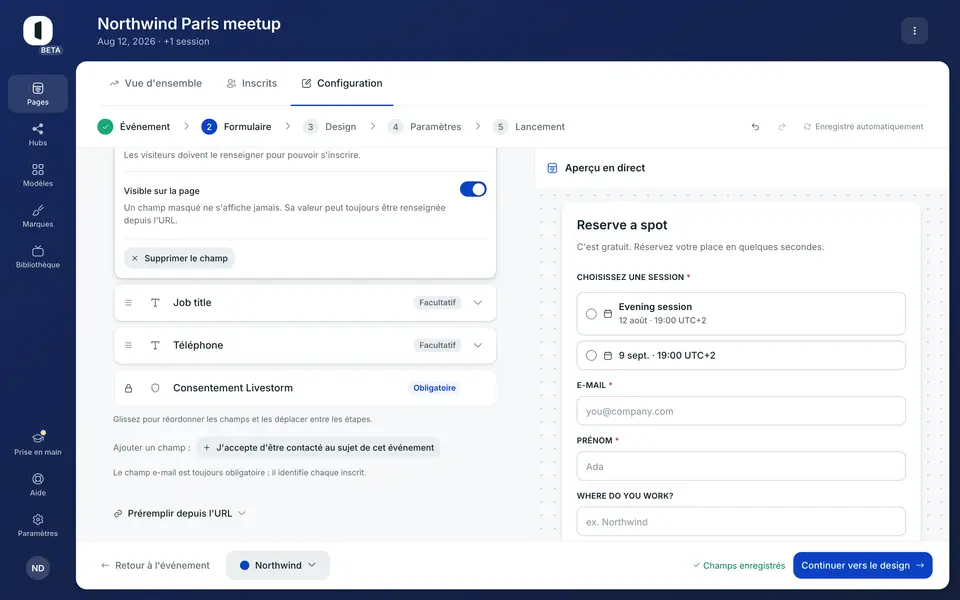Click the green check icon for Événement step
The image size is (960, 600).
(x=105, y=127)
